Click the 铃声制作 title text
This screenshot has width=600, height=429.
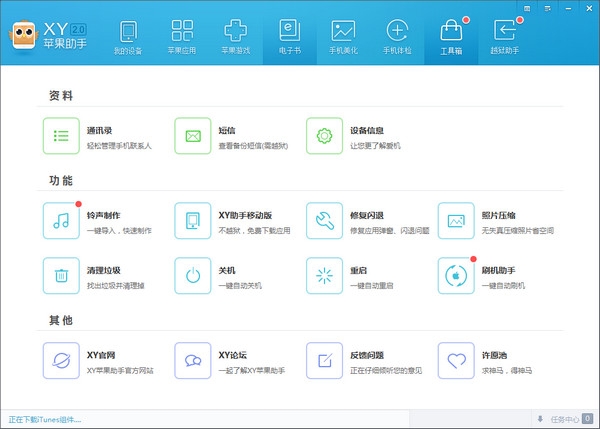(104, 215)
